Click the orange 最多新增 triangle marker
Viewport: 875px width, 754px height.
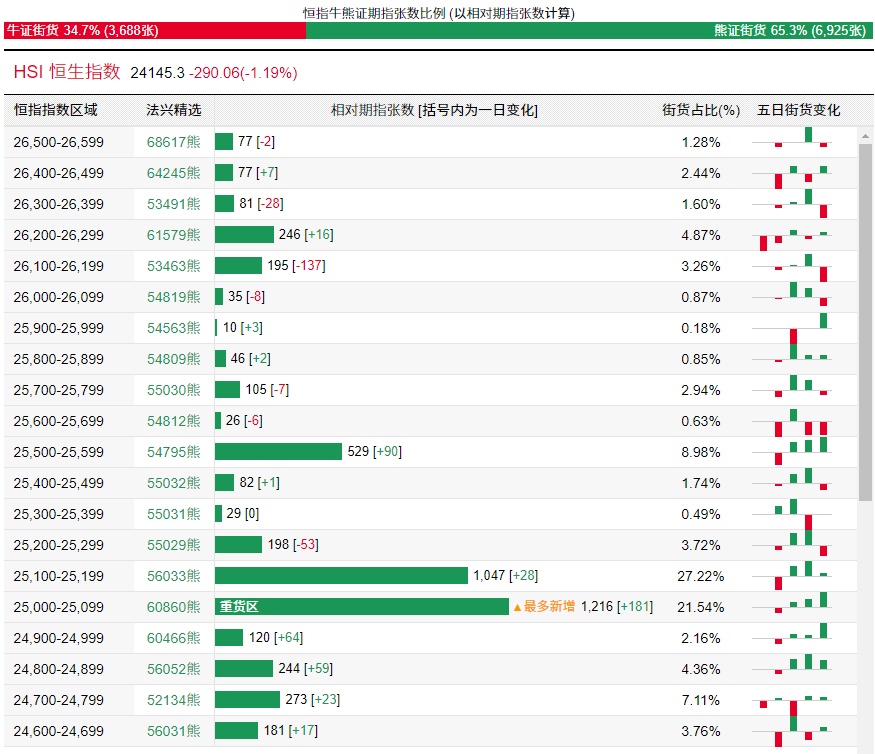(517, 607)
